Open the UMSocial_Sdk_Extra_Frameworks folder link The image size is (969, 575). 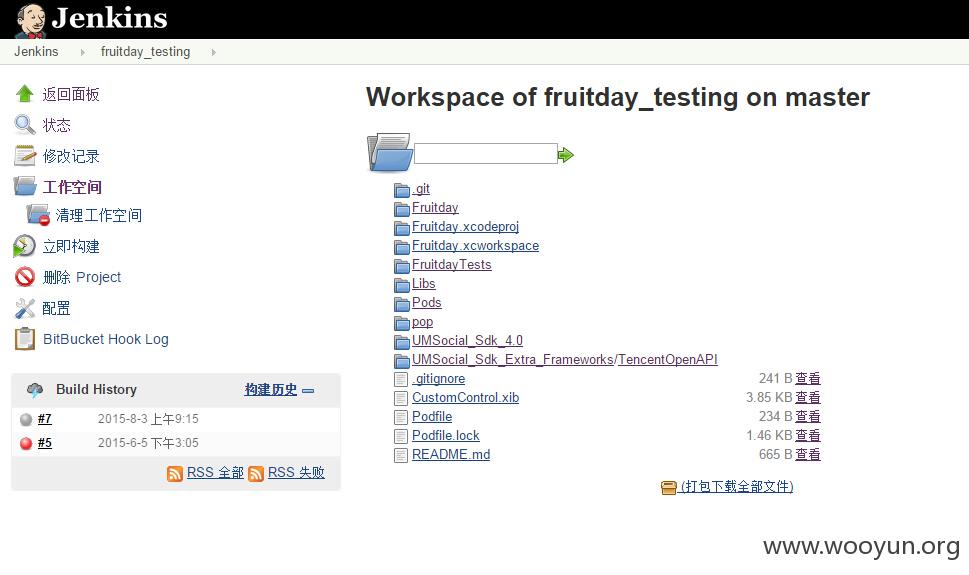click(513, 359)
